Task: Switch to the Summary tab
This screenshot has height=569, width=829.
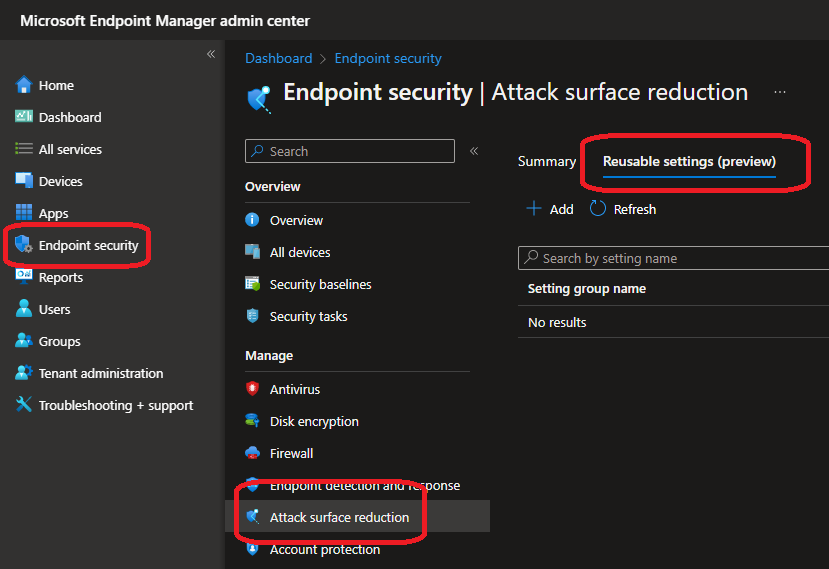Action: click(547, 161)
